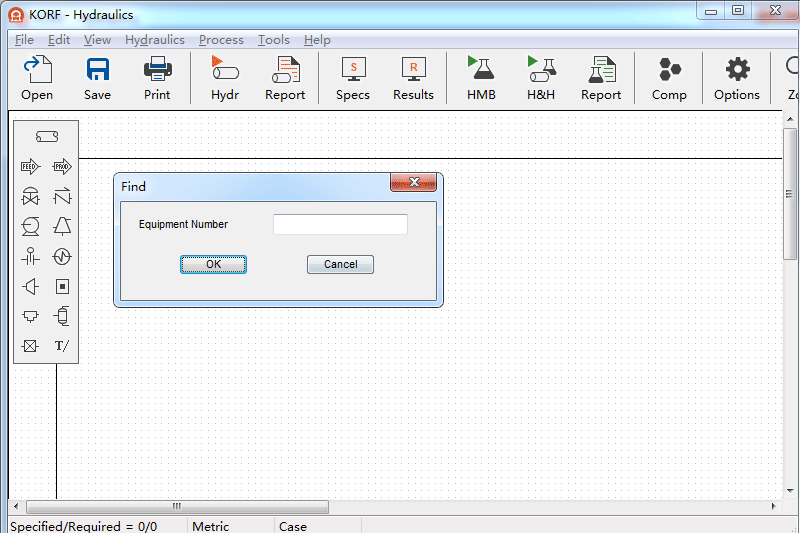Minimize the KORF window
Image resolution: width=800 pixels, height=533 pixels.
point(711,11)
